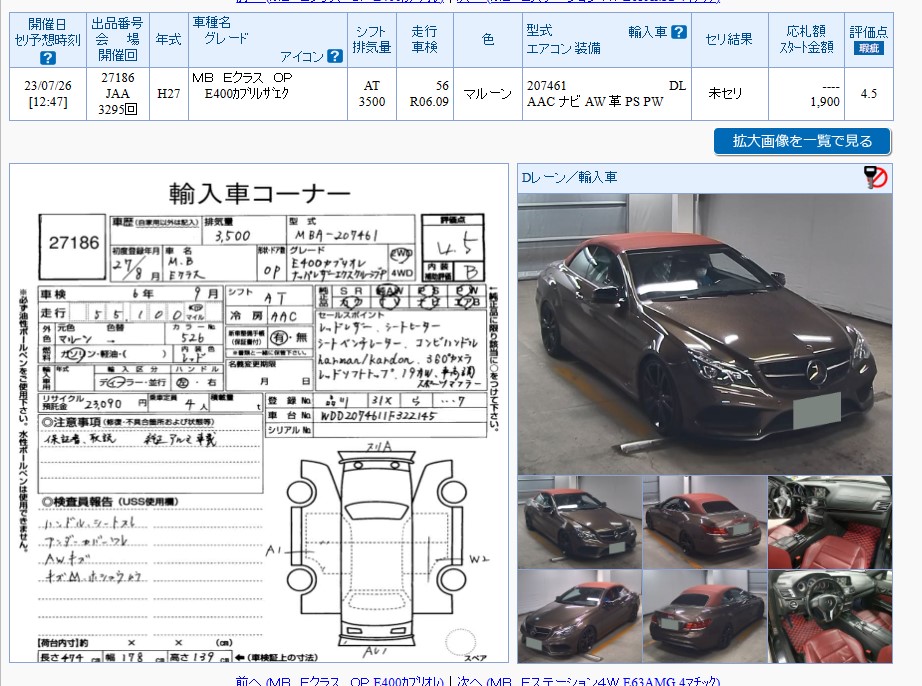Click the E400カブリルザエク grade text
Viewport: 922px width, 686px height.
[246, 93]
